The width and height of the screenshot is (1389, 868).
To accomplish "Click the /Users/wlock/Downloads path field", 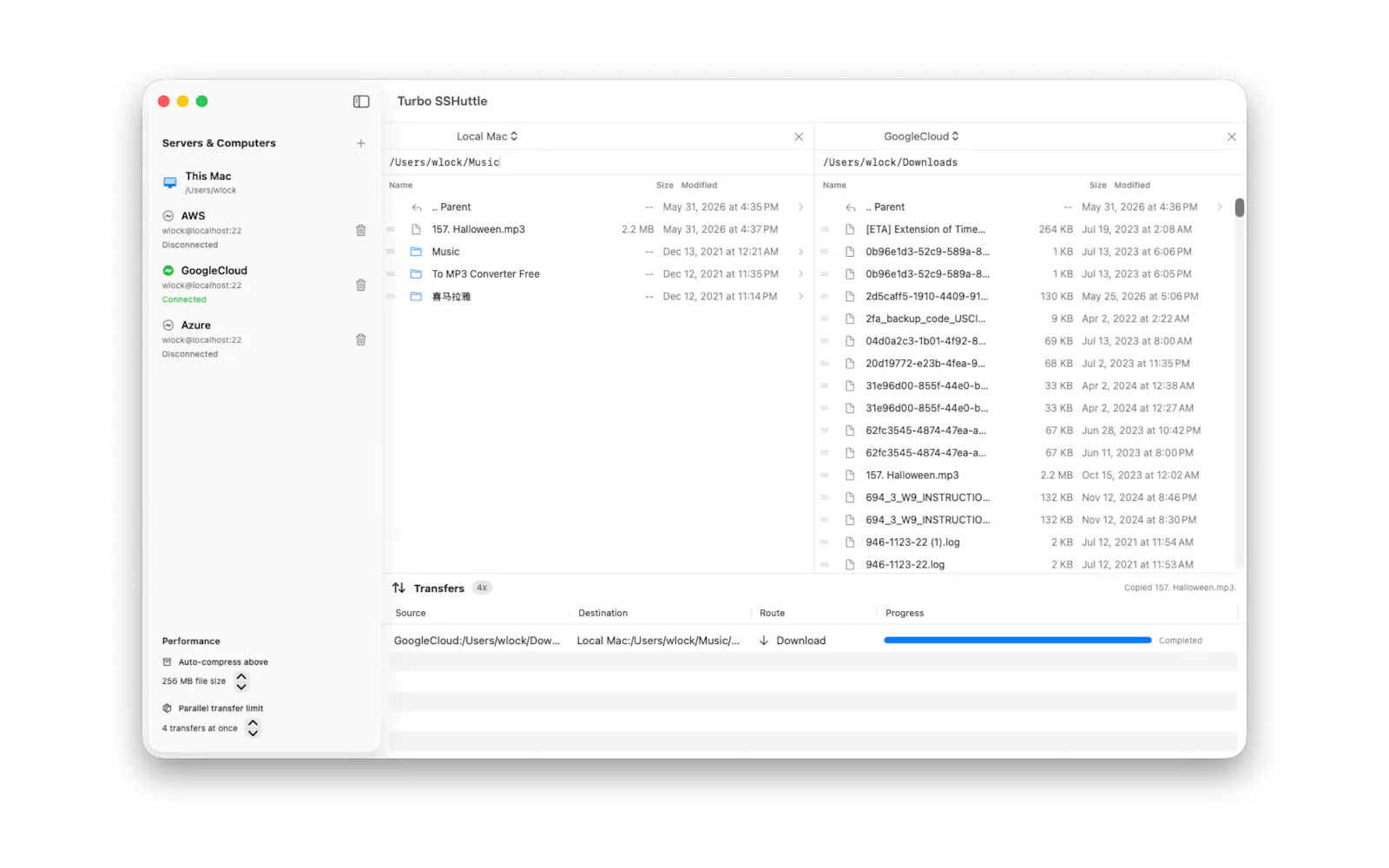I will (1030, 162).
